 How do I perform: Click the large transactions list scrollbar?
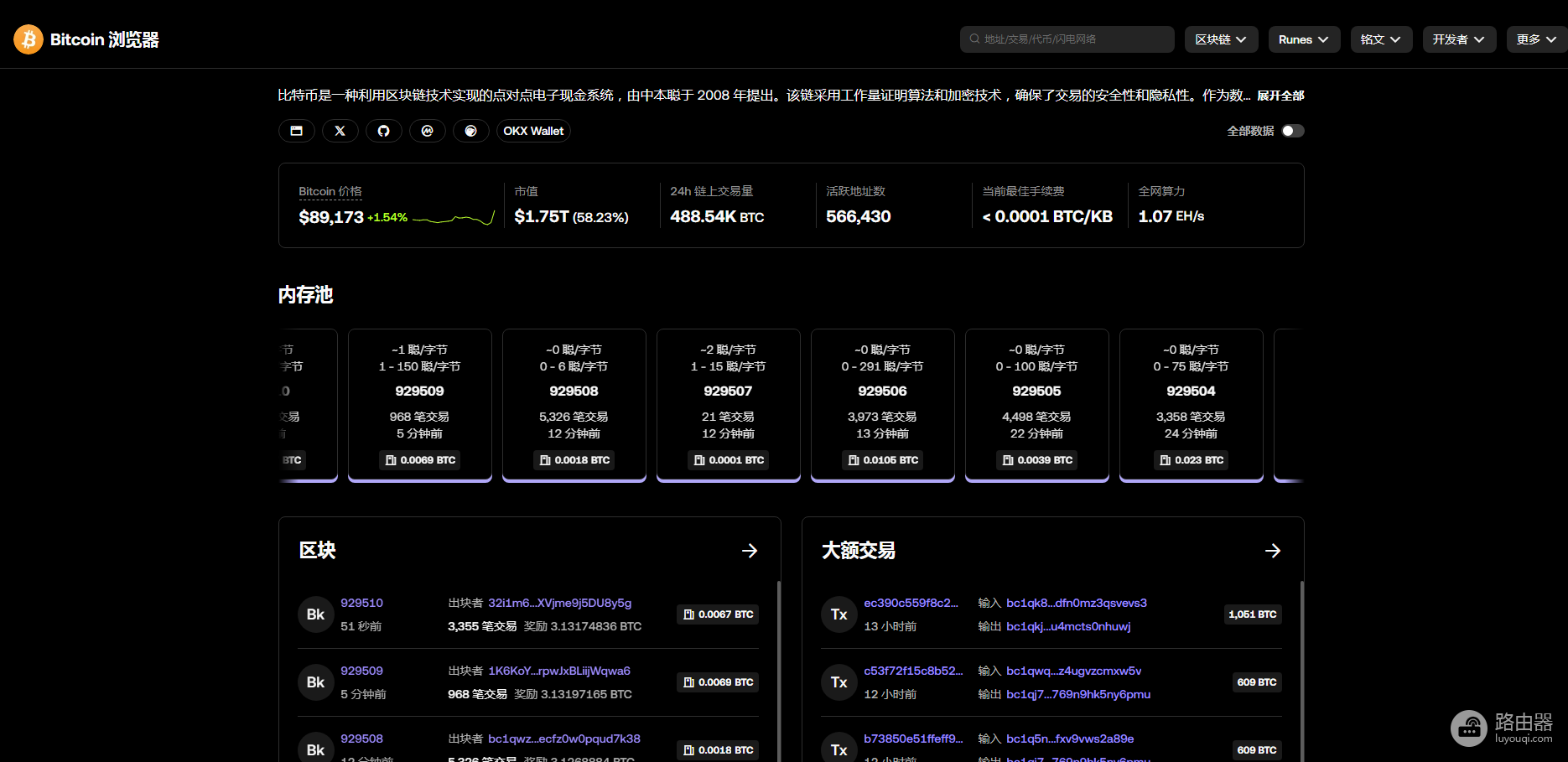tap(1302, 671)
